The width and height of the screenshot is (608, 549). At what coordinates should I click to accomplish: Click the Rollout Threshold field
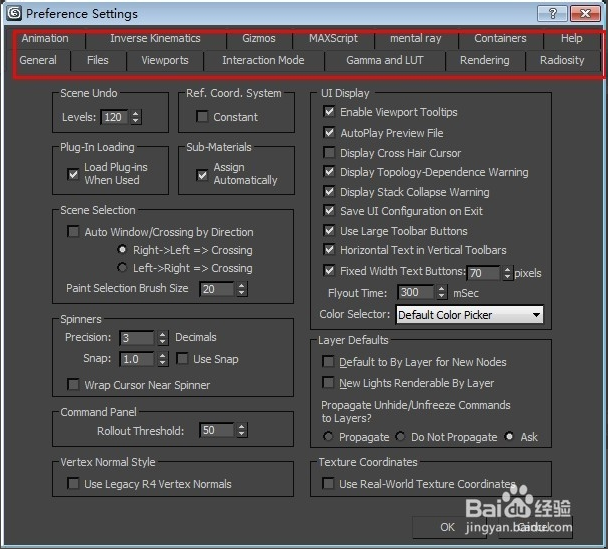click(x=217, y=430)
